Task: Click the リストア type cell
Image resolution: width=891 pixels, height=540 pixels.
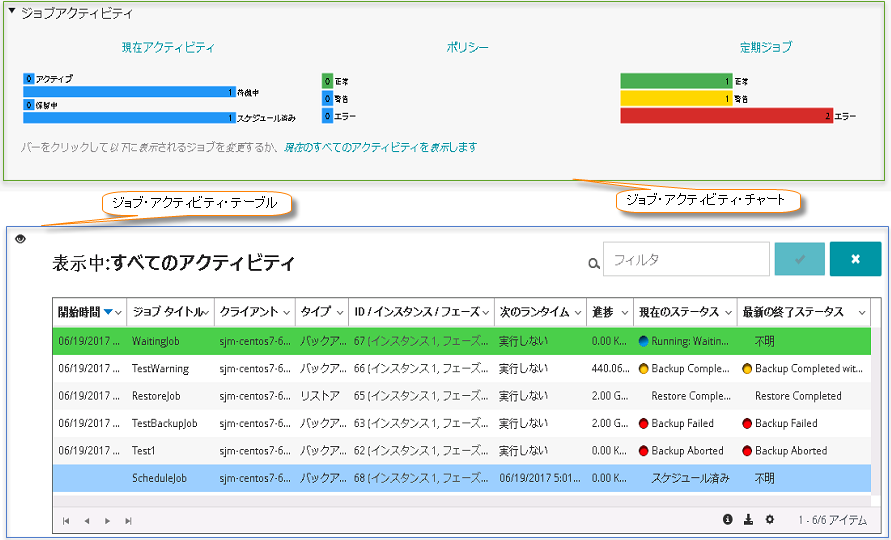Action: coord(320,396)
